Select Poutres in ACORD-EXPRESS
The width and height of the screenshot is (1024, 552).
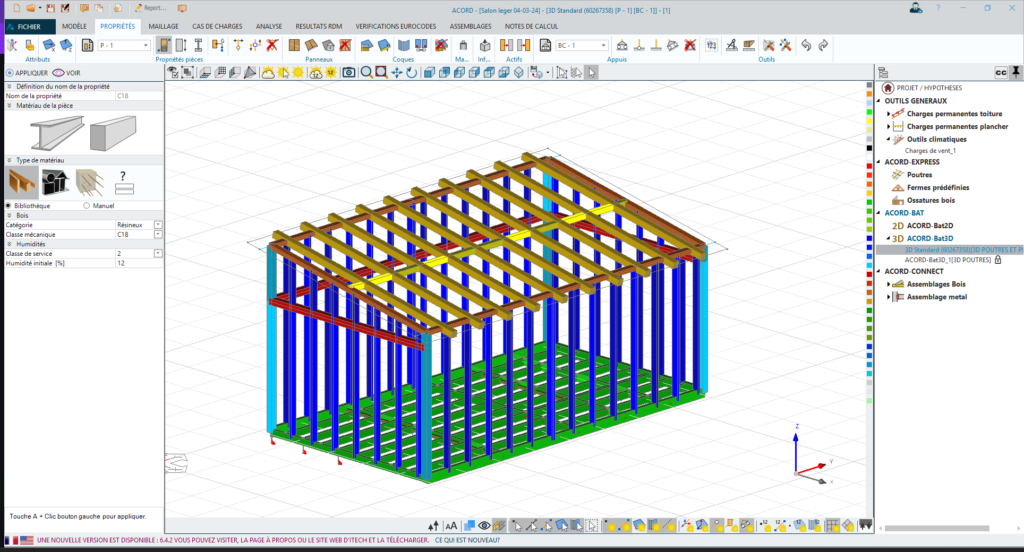[x=919, y=175]
